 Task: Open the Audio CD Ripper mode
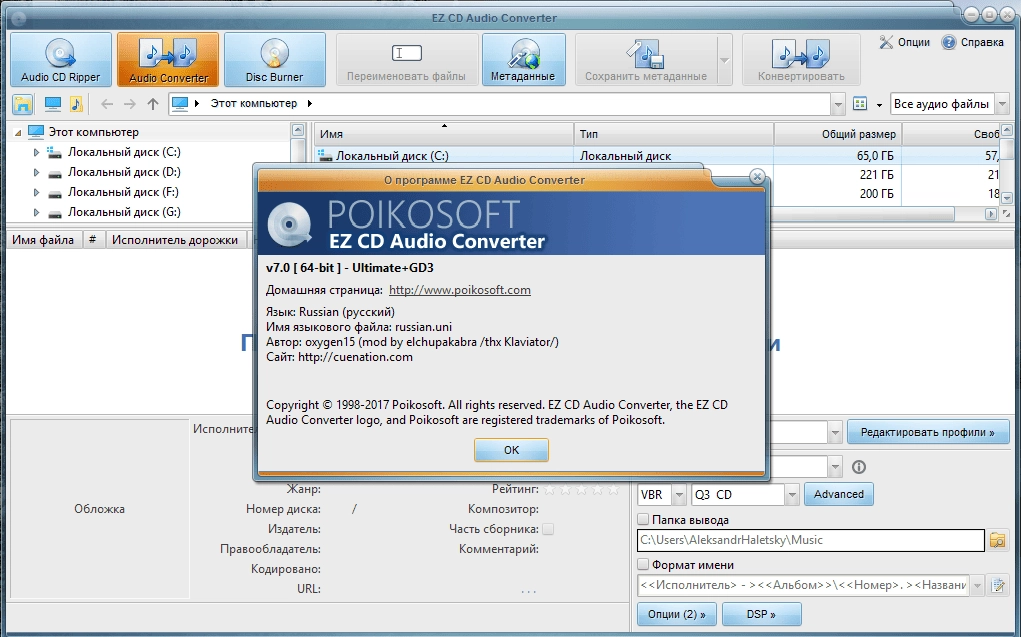(x=61, y=59)
